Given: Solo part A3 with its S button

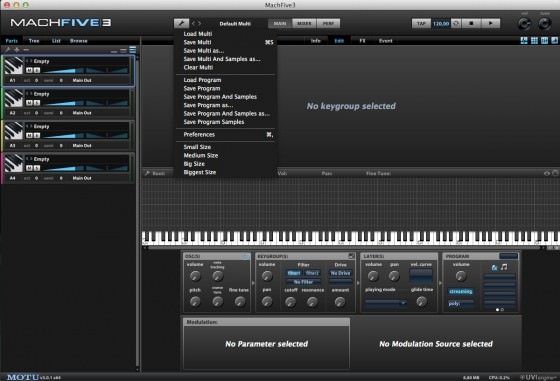Looking at the screenshot, I should 36,135.
